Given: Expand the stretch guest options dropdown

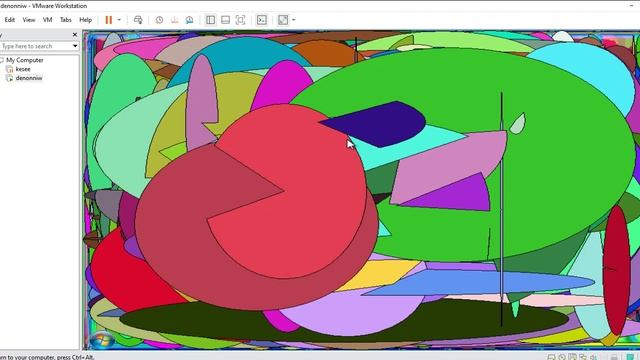Looking at the screenshot, I should pos(293,20).
